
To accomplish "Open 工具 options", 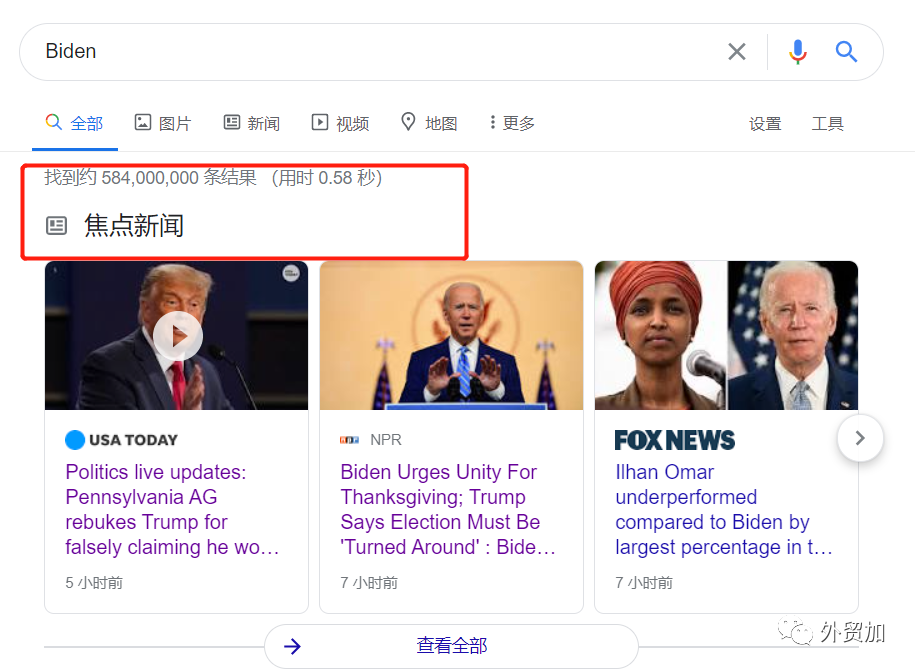I will coord(827,124).
